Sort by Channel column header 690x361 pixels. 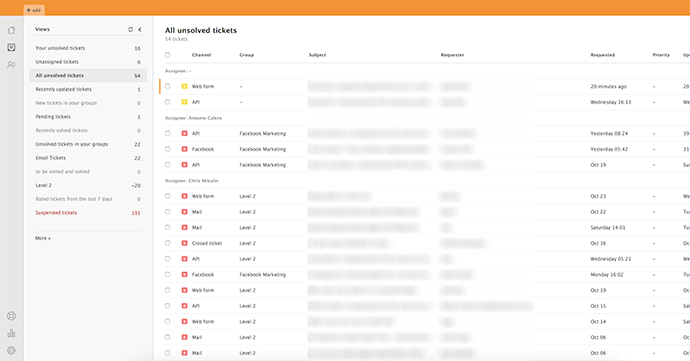202,55
